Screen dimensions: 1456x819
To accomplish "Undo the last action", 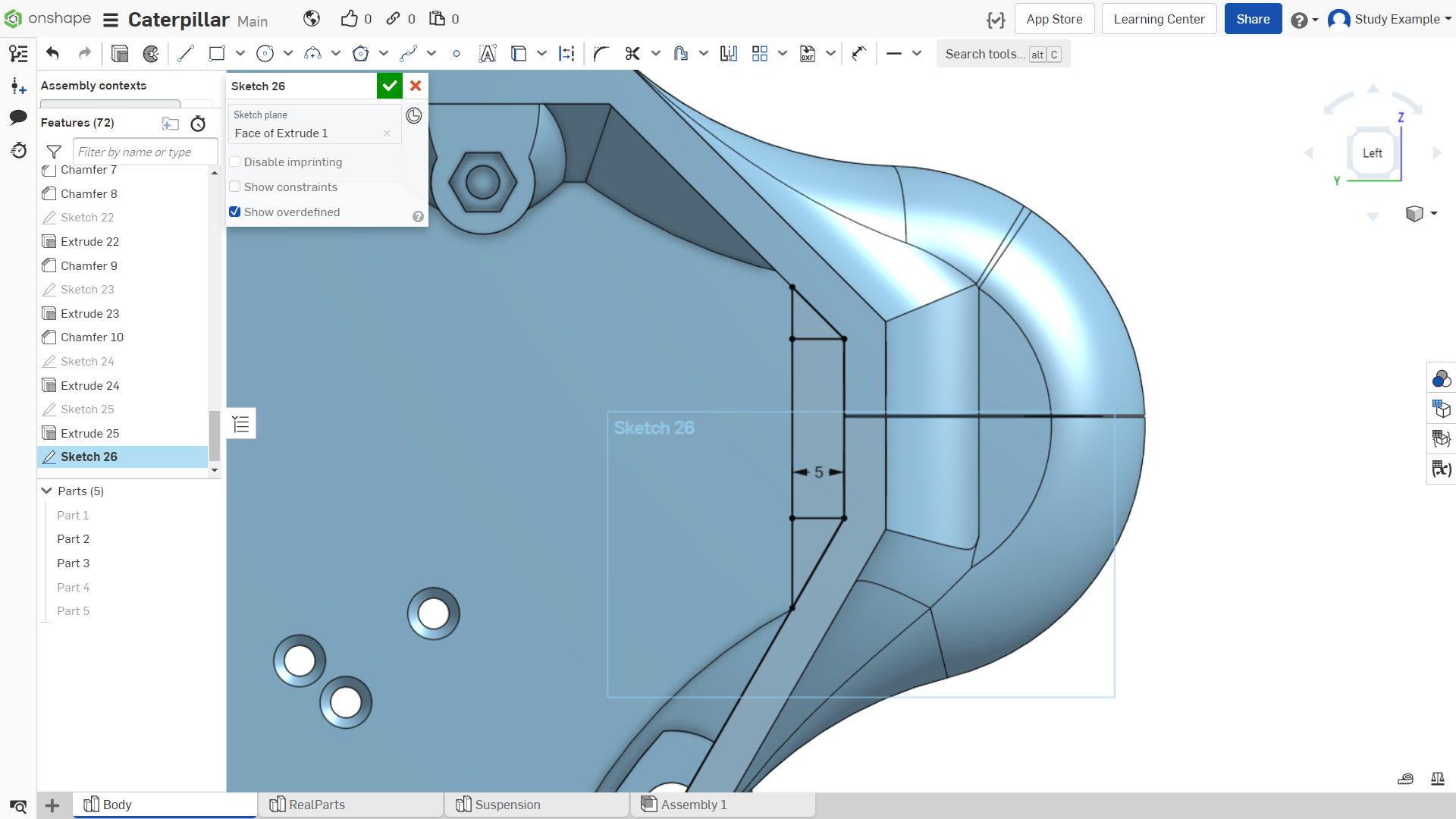I will click(x=52, y=54).
